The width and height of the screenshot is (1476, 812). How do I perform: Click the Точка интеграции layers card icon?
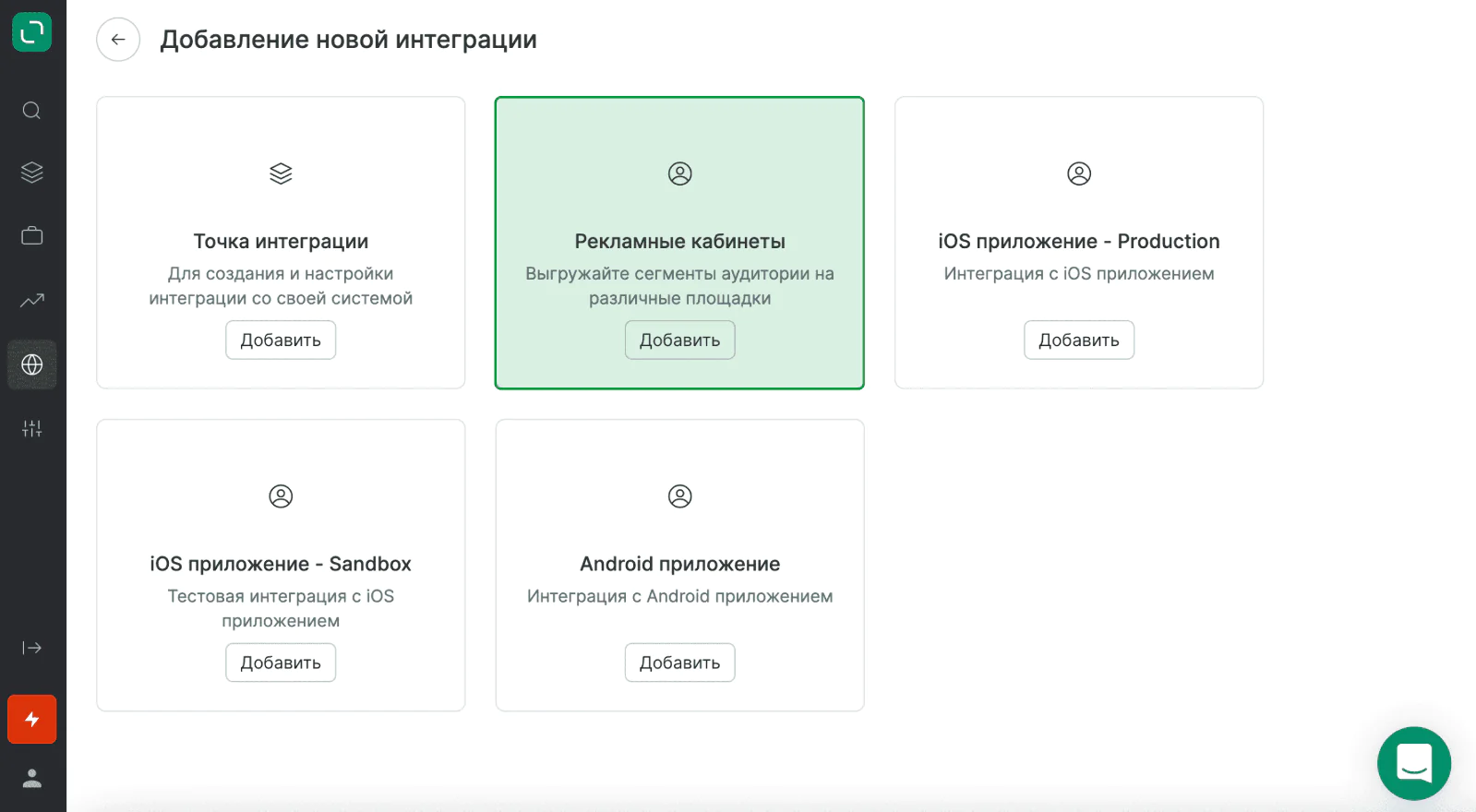[x=281, y=173]
